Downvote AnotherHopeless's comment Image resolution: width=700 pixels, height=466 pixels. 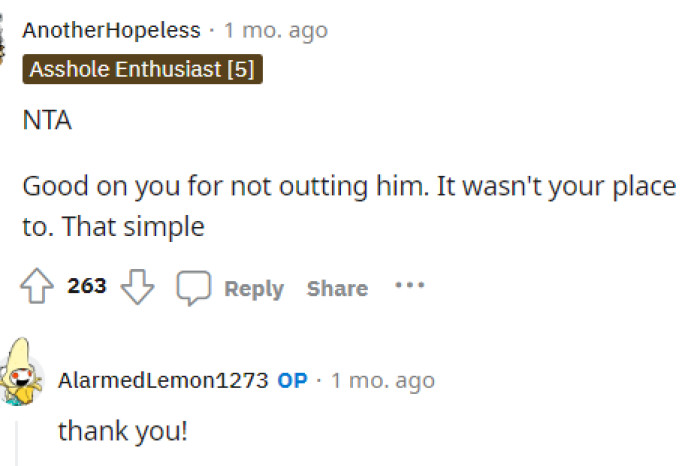click(x=138, y=288)
